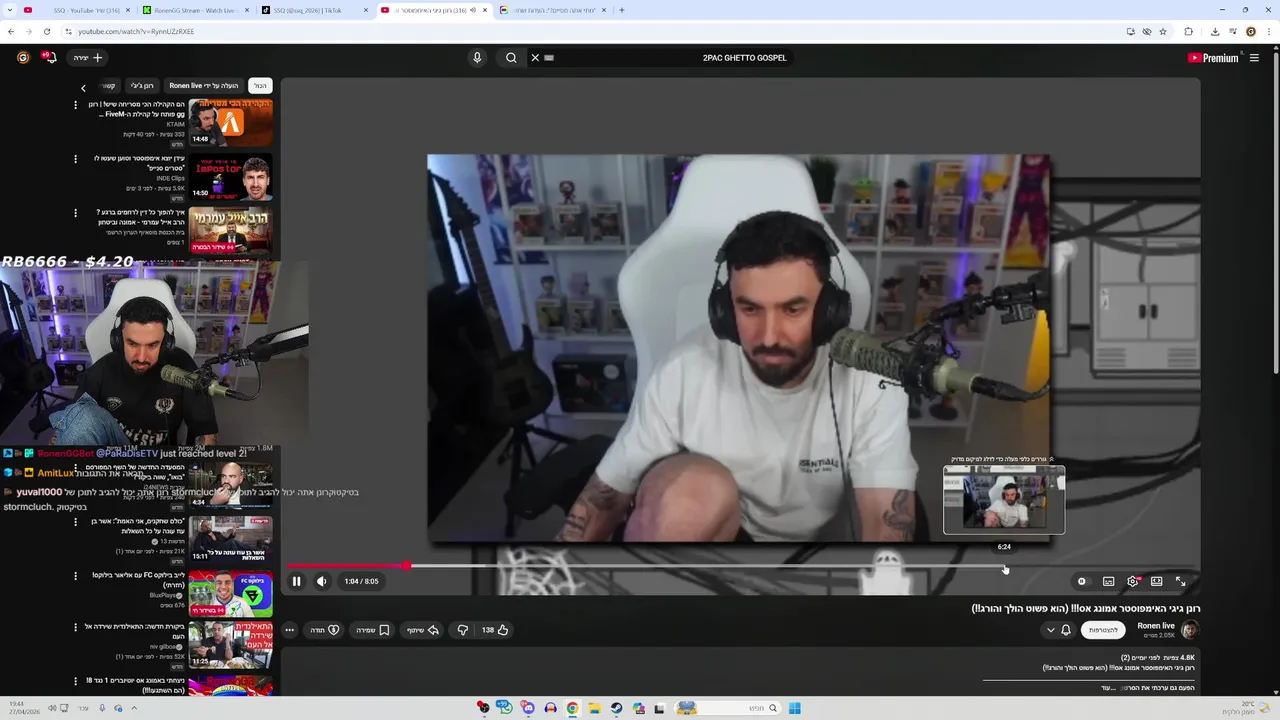
Task: Expand the video description with 'more'
Action: click(1107, 688)
